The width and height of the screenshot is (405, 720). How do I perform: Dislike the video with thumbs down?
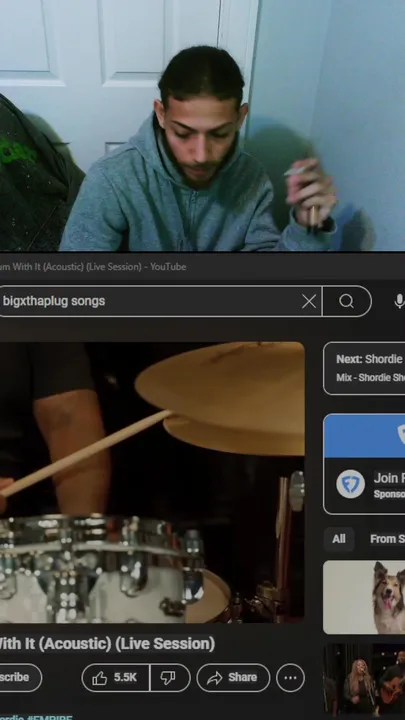tap(169, 677)
